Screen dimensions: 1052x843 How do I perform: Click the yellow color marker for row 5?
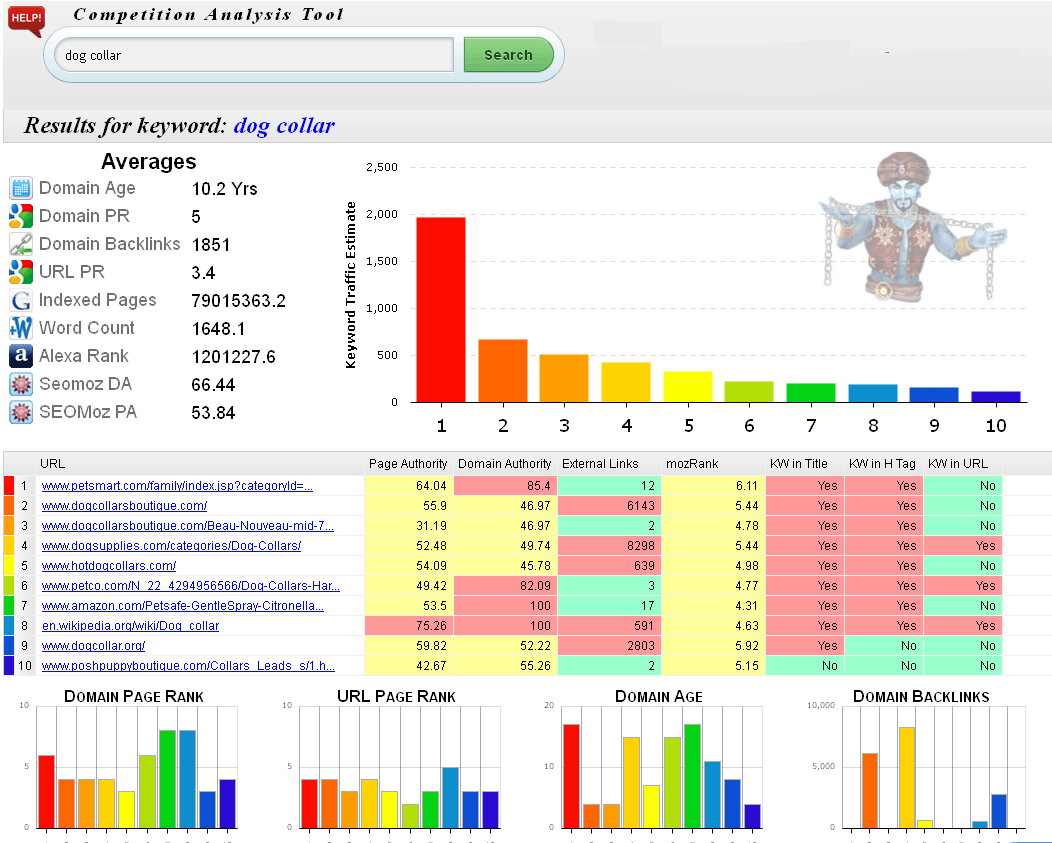(9, 566)
